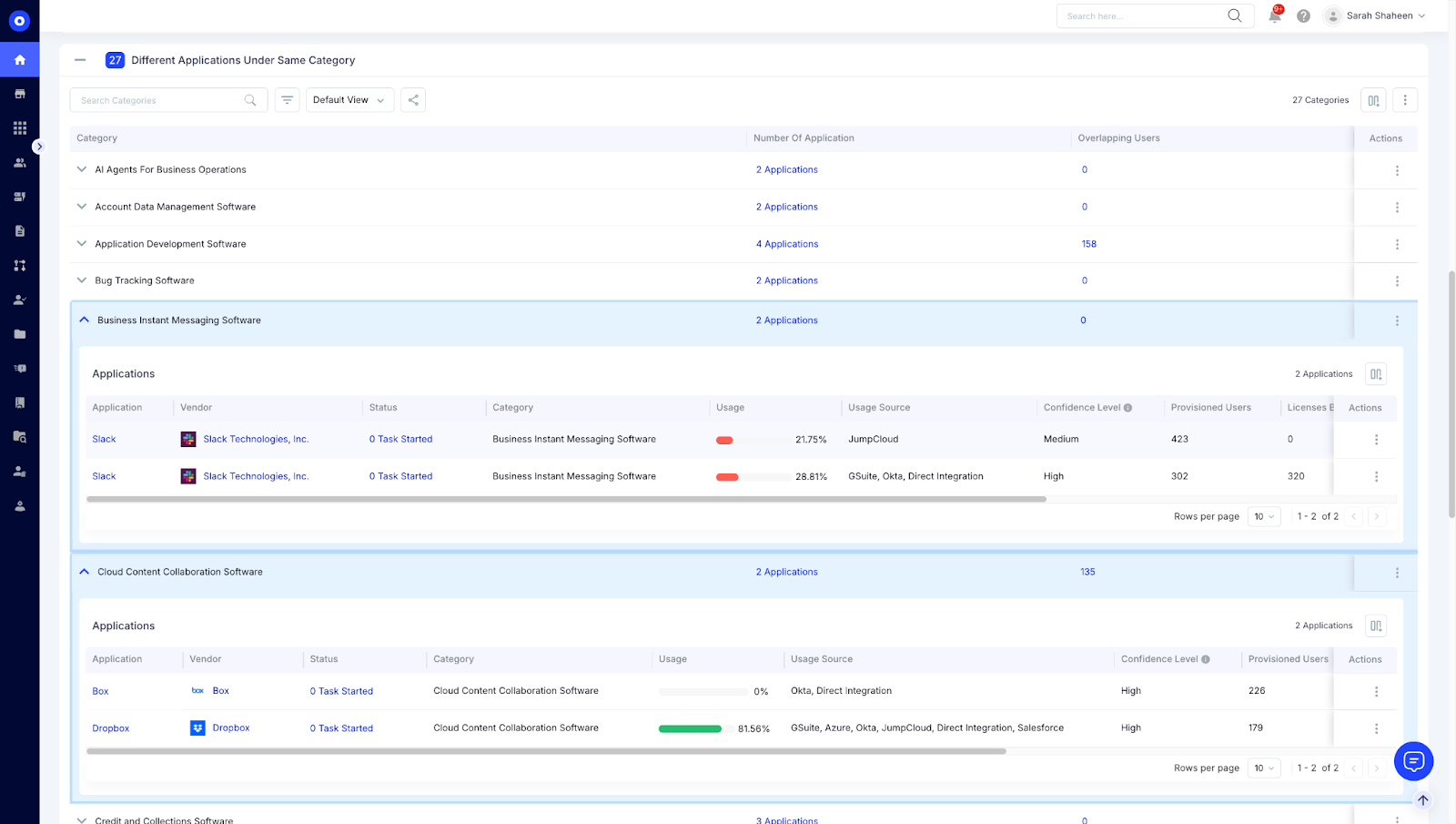Open the Default View dropdown
The width and height of the screenshot is (1456, 824).
[349, 100]
